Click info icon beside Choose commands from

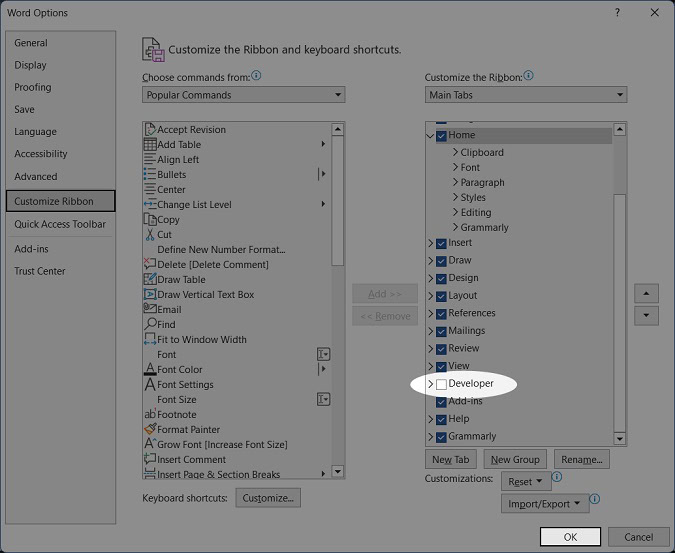[x=256, y=76]
